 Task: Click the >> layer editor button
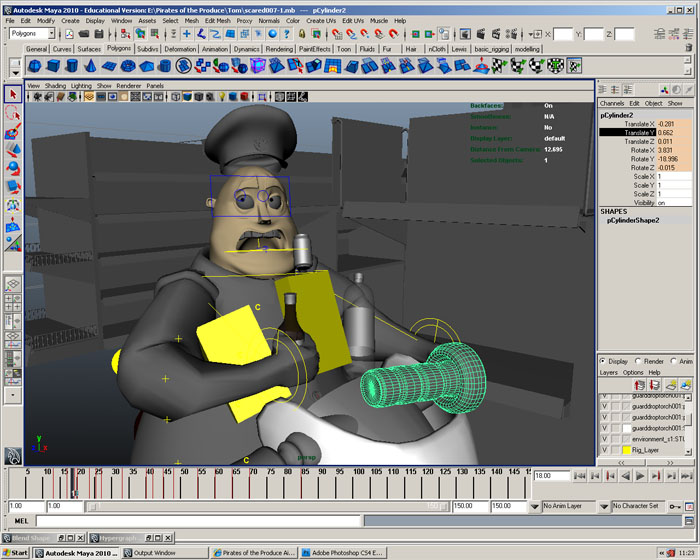coord(670,463)
